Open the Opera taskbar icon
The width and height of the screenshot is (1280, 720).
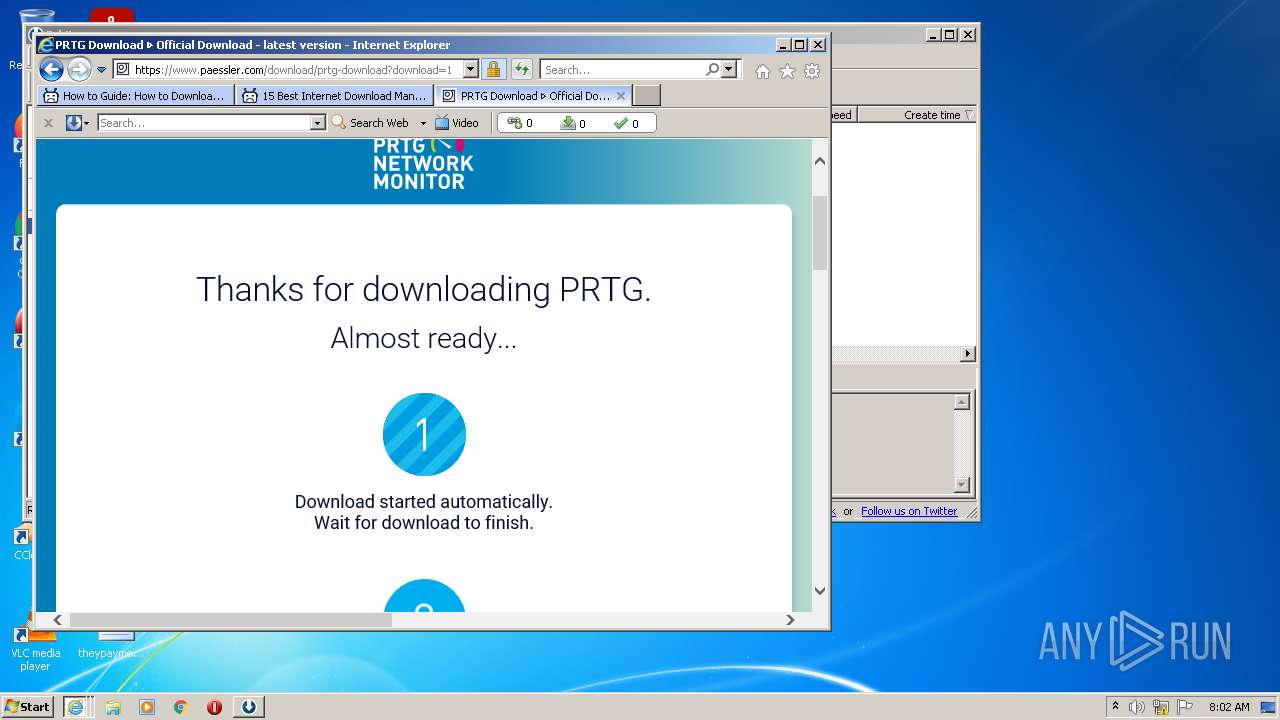point(214,707)
